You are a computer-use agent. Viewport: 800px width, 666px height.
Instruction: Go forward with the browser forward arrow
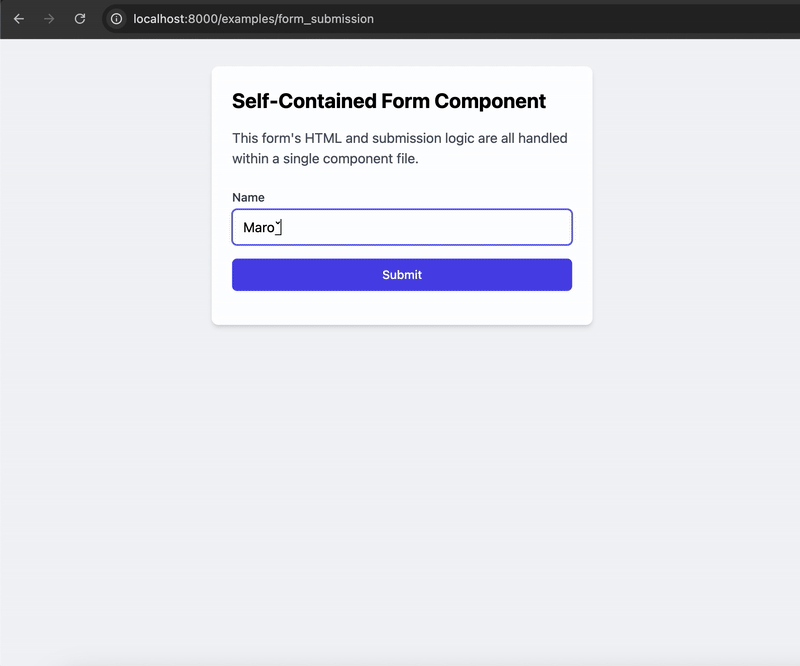point(47,18)
